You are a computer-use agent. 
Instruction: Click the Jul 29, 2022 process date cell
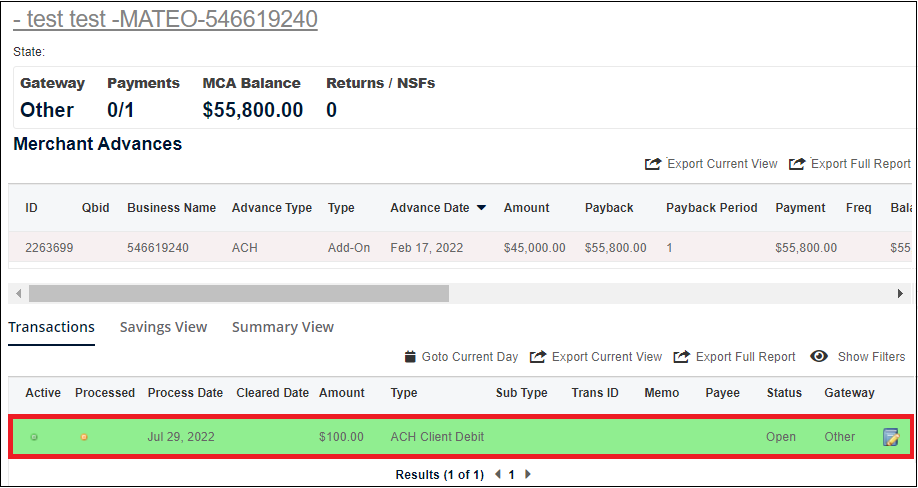181,437
